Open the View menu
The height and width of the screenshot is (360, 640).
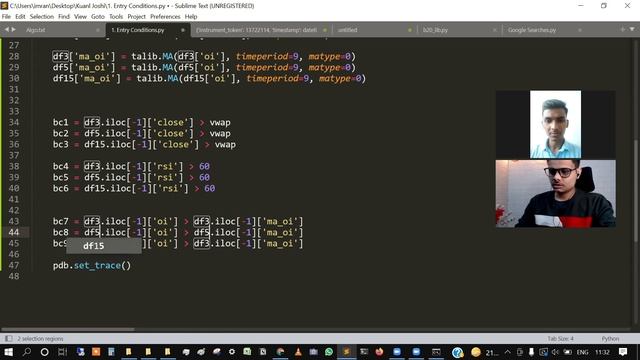click(x=80, y=17)
